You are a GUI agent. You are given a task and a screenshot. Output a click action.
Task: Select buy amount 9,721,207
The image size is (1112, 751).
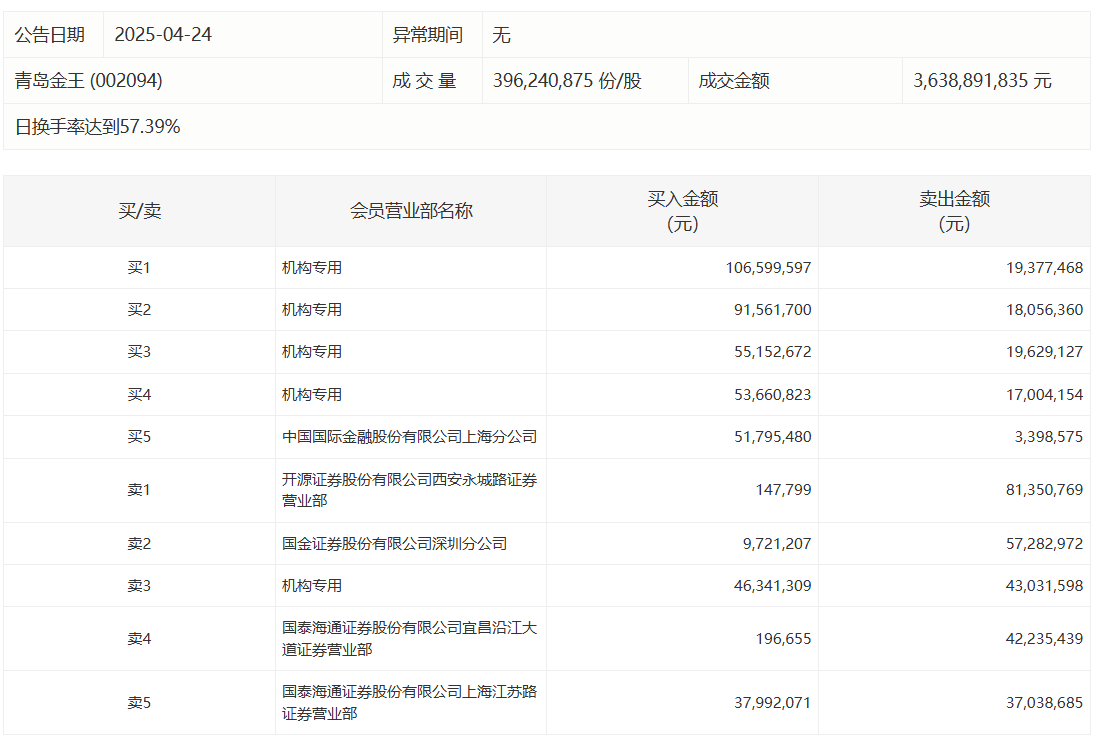pos(777,544)
